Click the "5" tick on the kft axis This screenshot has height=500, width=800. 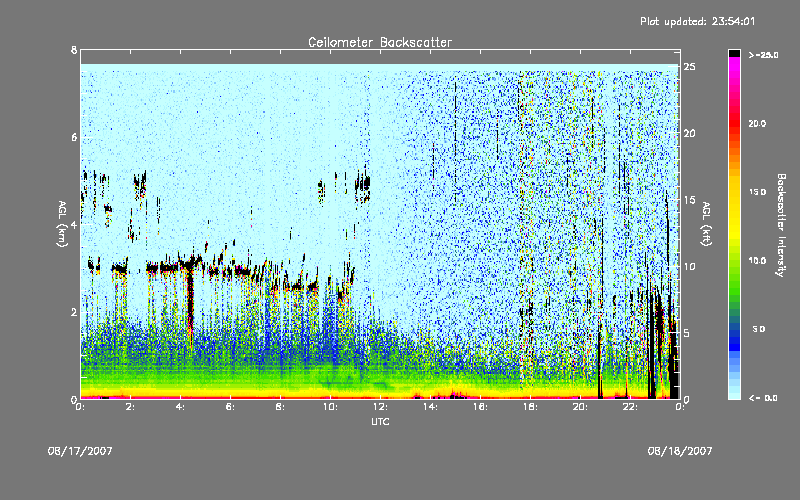click(687, 333)
